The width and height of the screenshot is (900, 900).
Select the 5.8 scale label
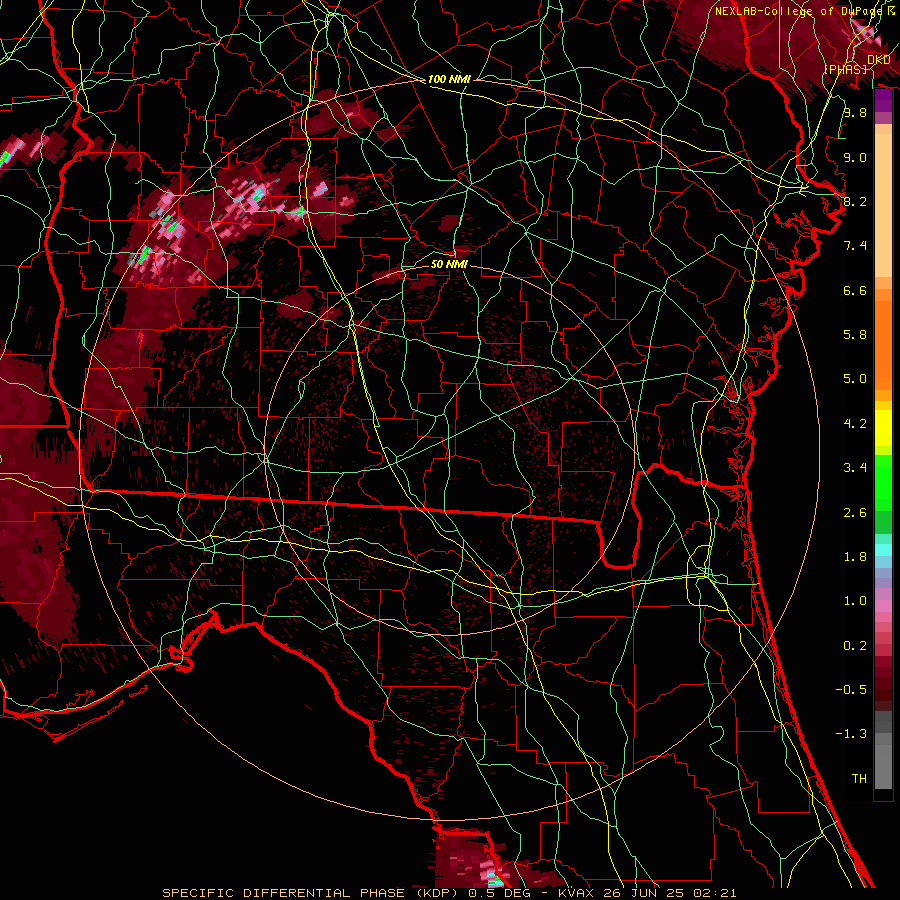tap(855, 335)
